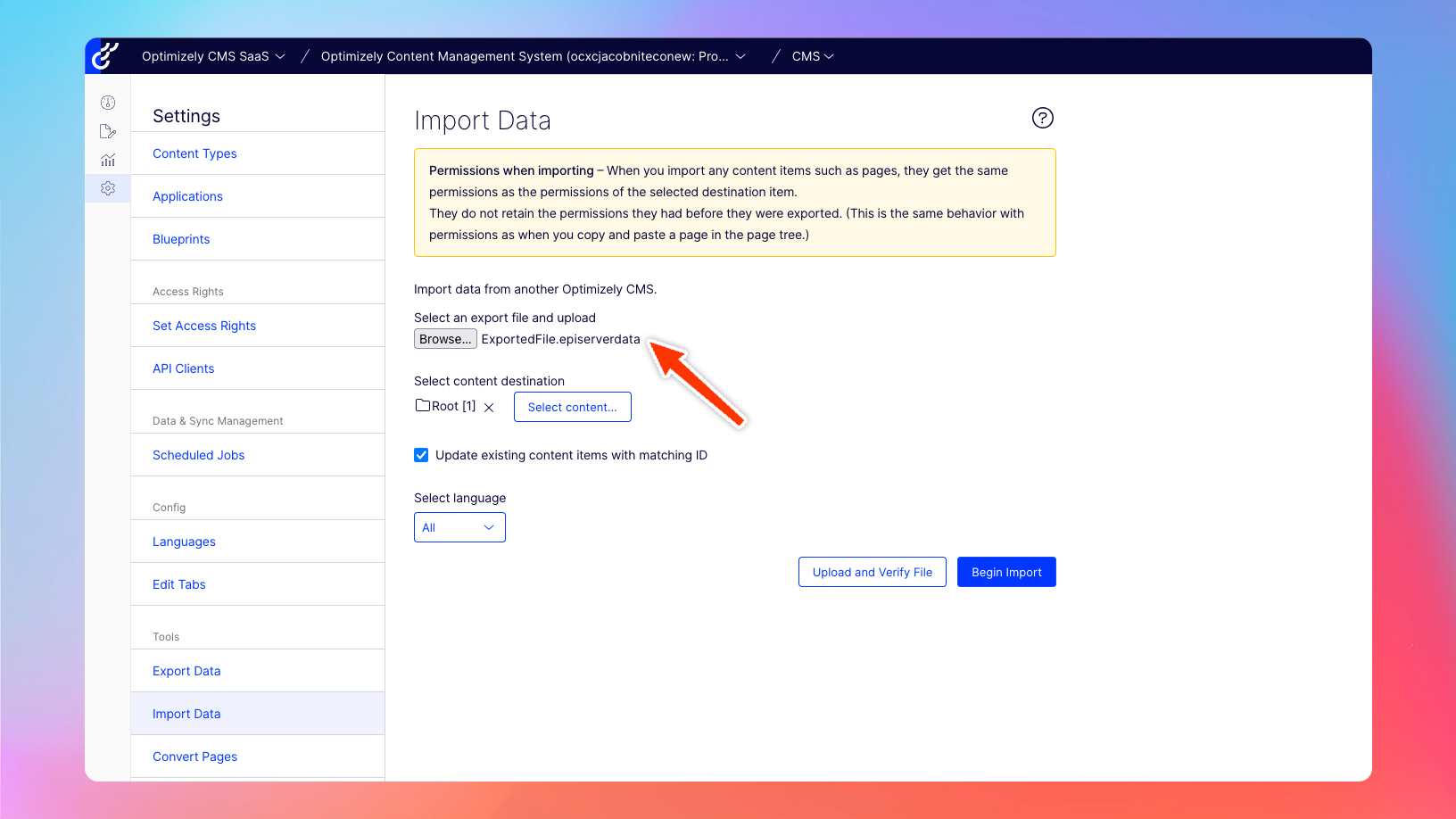Click the Config section label

tap(169, 508)
